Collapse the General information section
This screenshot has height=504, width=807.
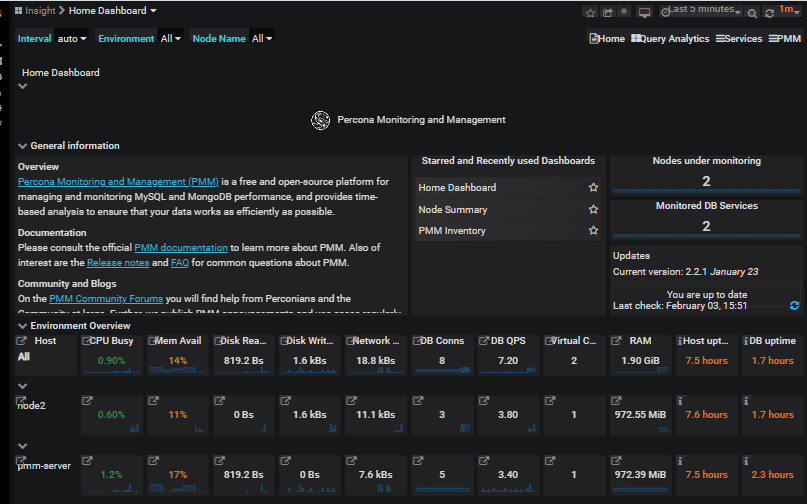click(22, 146)
